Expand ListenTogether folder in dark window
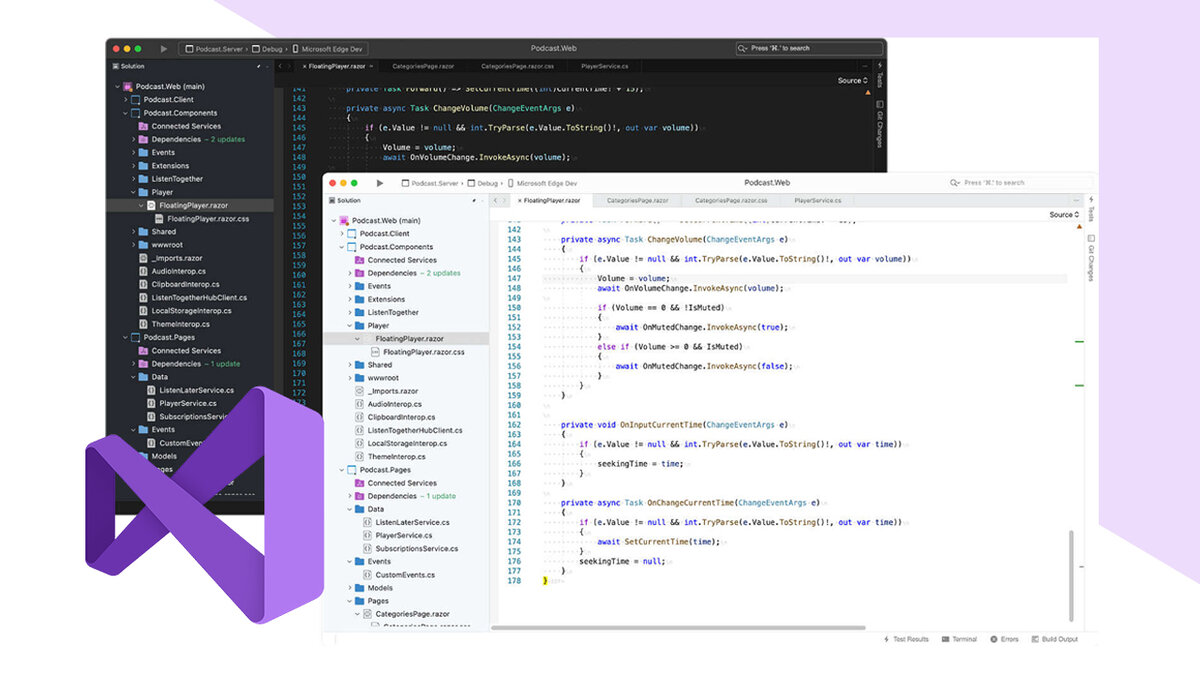 [x=133, y=179]
